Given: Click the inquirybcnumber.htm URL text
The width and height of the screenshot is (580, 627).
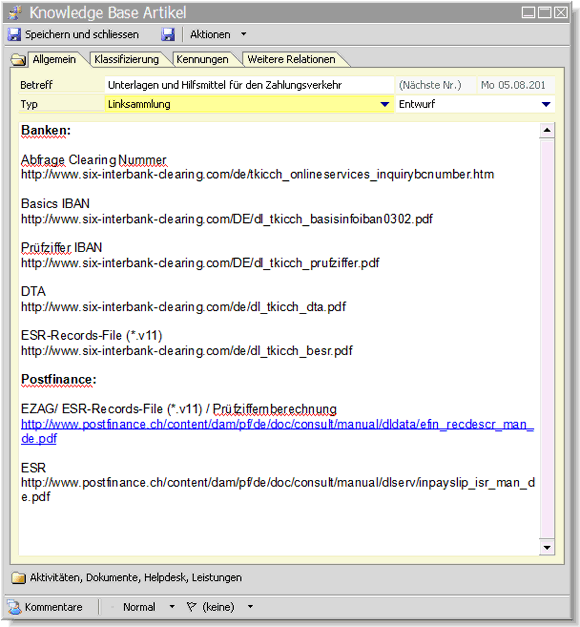Looking at the screenshot, I should (x=258, y=174).
